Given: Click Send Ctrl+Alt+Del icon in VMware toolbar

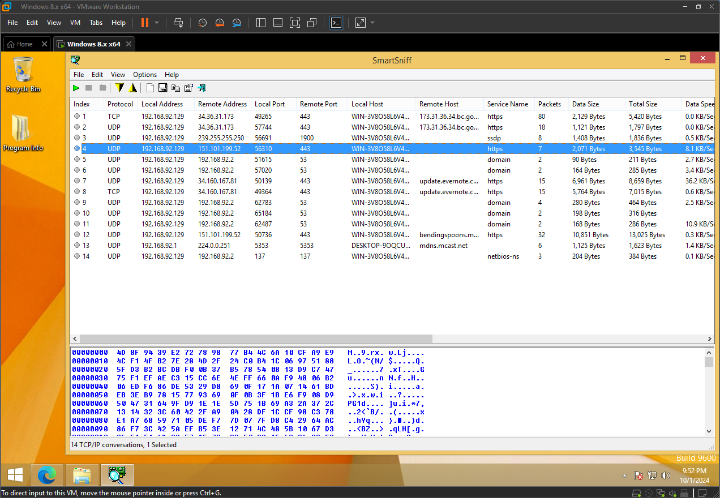Looking at the screenshot, I should pyautogui.click(x=179, y=22).
